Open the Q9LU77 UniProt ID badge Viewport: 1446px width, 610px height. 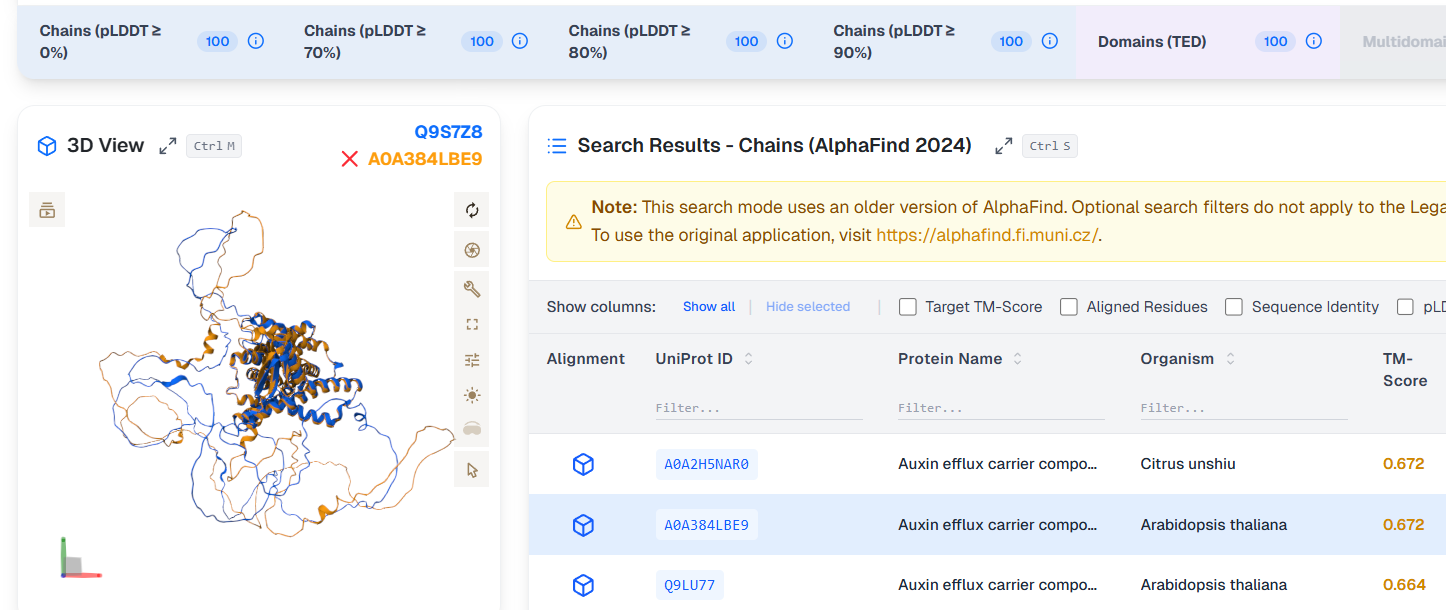pyautogui.click(x=690, y=585)
